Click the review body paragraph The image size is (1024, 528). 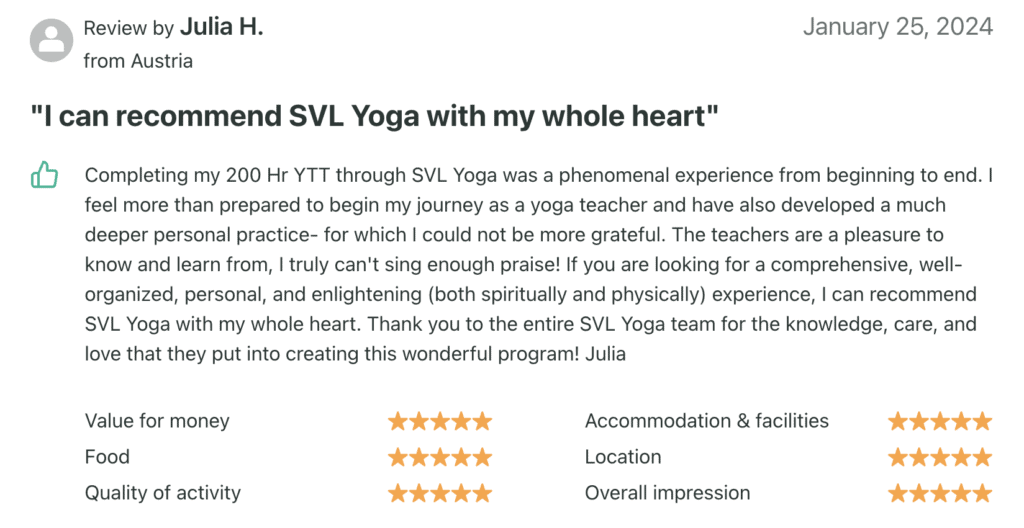538,265
